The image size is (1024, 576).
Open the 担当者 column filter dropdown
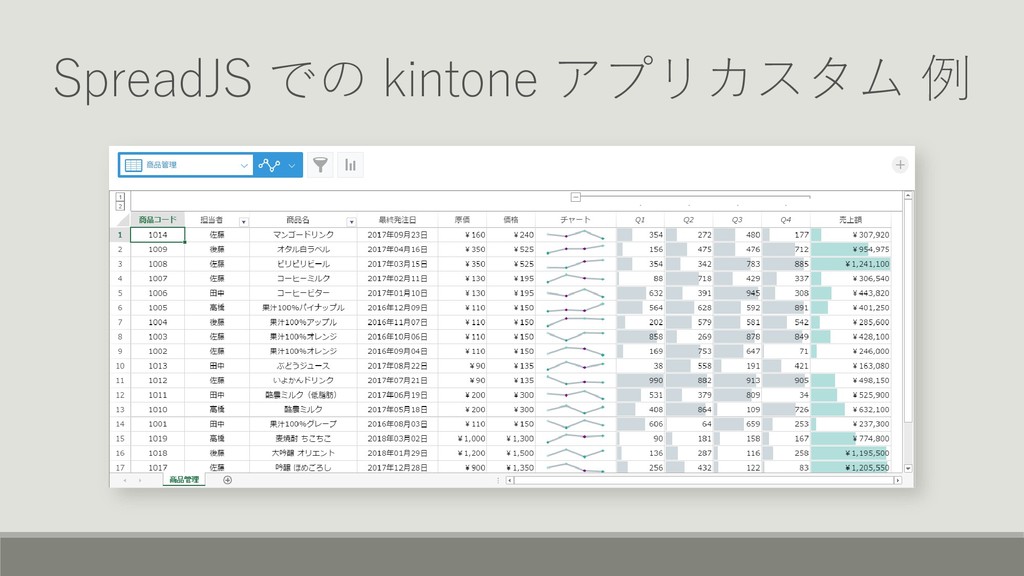[244, 222]
